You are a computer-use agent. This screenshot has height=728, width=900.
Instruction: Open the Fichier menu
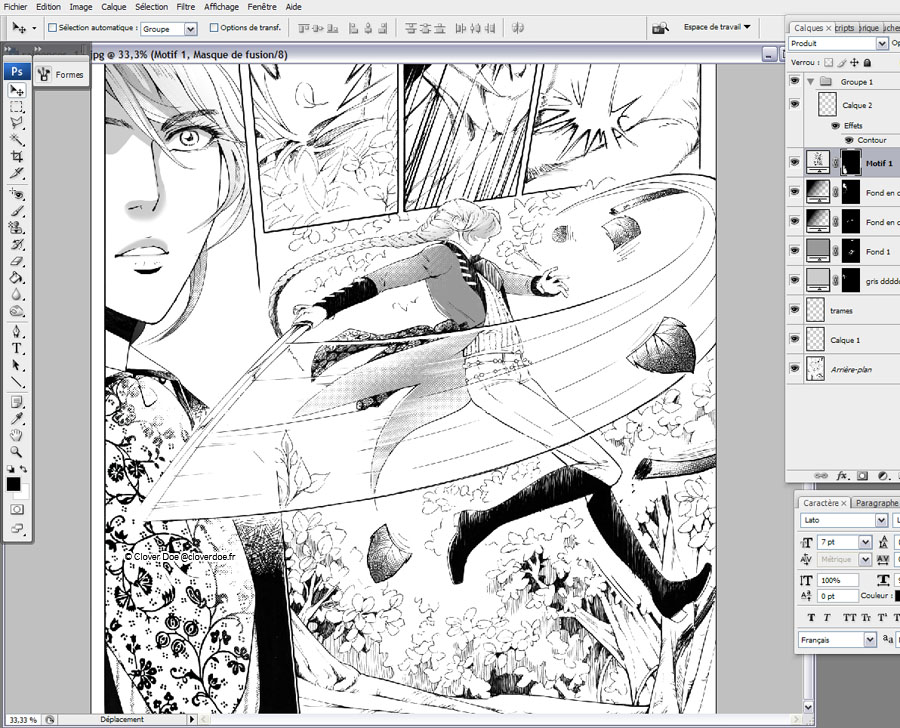[15, 7]
